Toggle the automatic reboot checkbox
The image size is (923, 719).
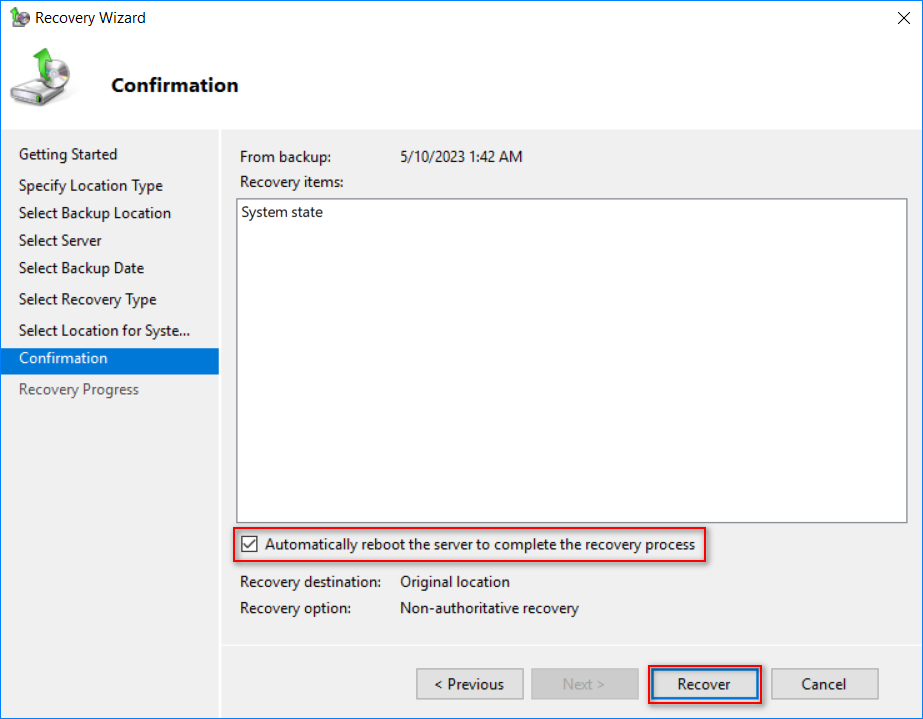250,544
